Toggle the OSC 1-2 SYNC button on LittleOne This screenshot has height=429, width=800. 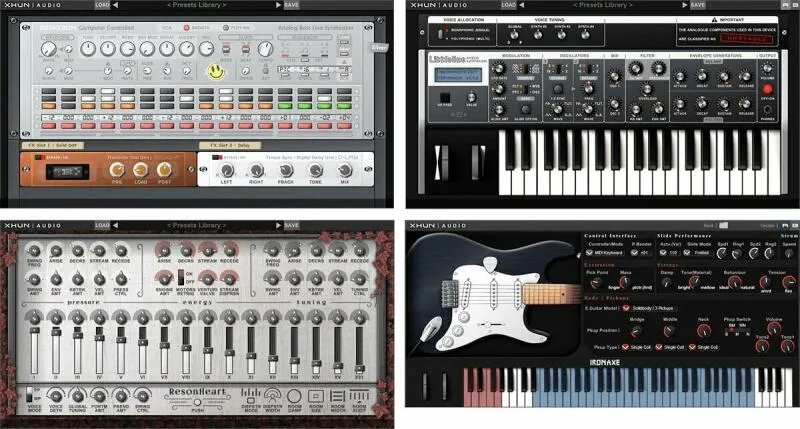pyautogui.click(x=558, y=89)
